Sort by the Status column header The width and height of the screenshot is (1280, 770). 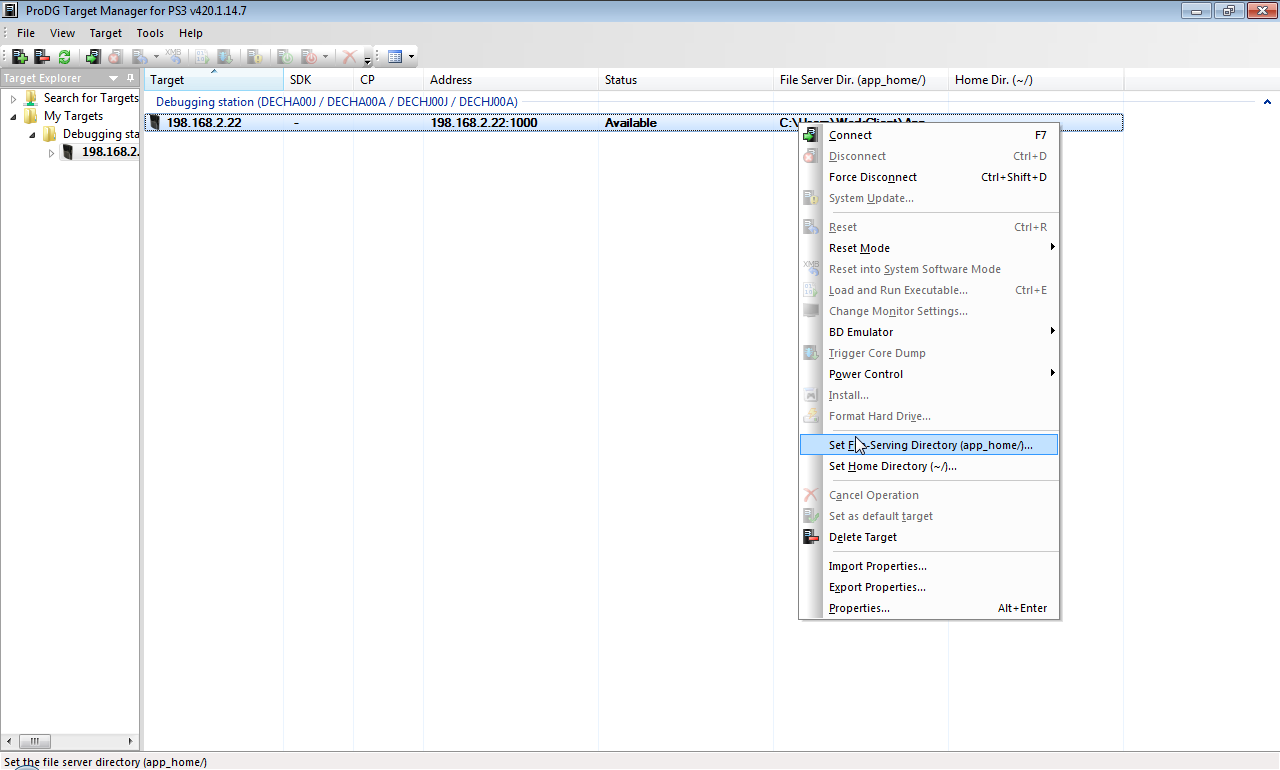pos(686,80)
